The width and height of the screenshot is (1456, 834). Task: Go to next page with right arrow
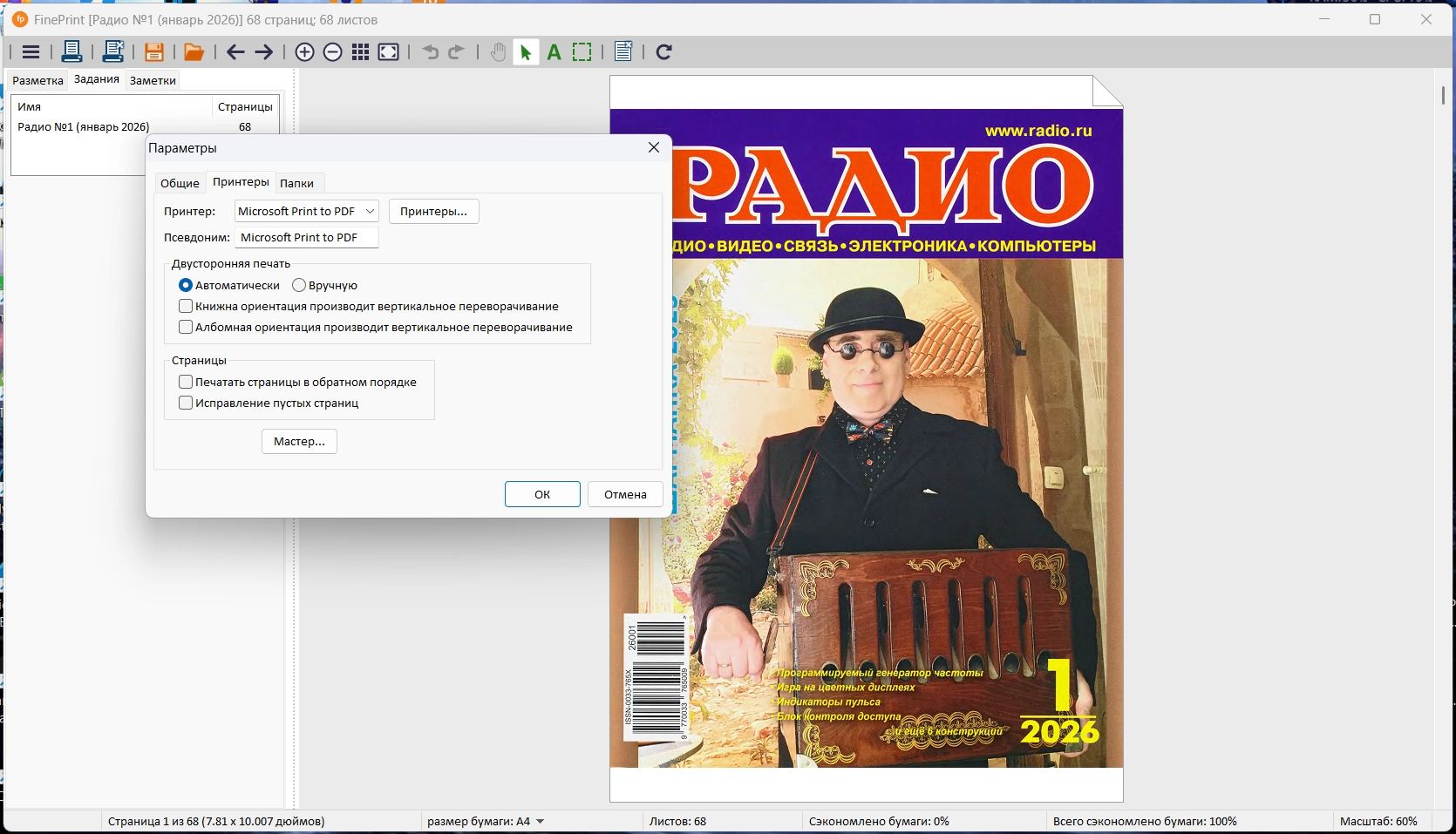[x=263, y=52]
